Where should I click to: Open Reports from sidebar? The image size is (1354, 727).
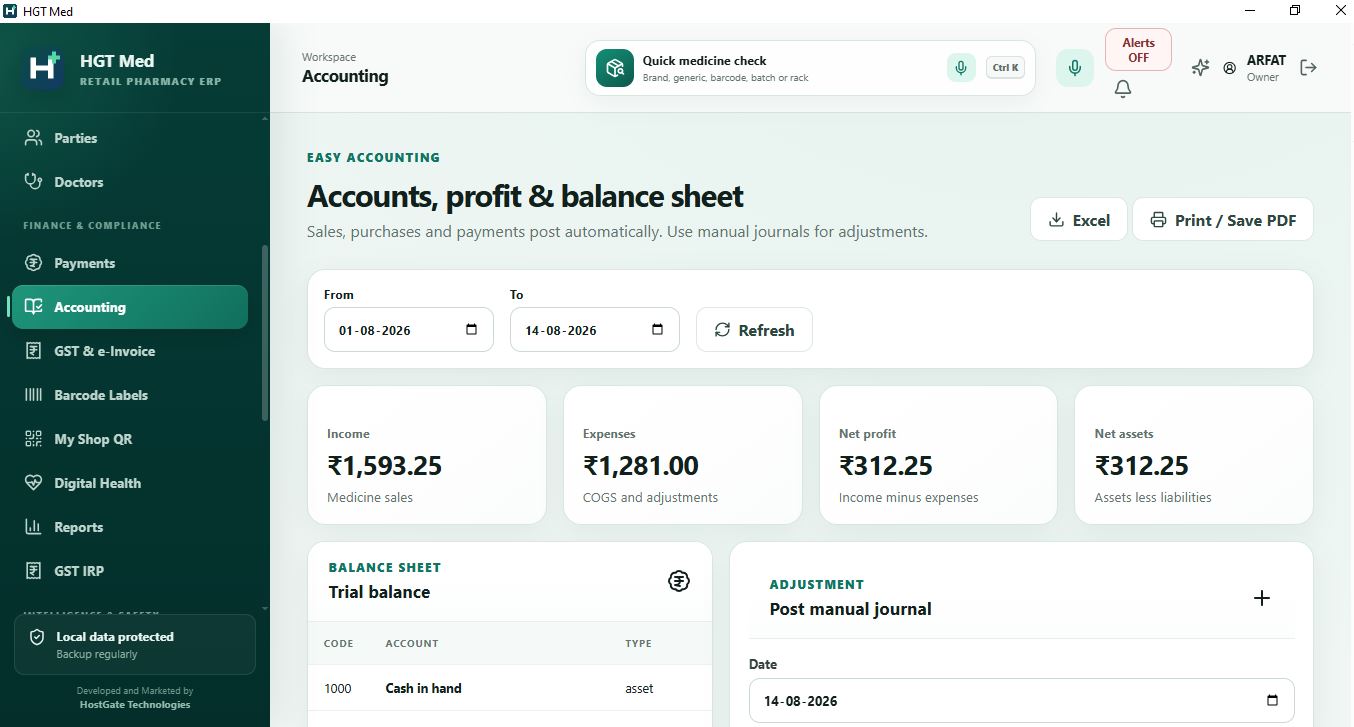click(x=130, y=527)
